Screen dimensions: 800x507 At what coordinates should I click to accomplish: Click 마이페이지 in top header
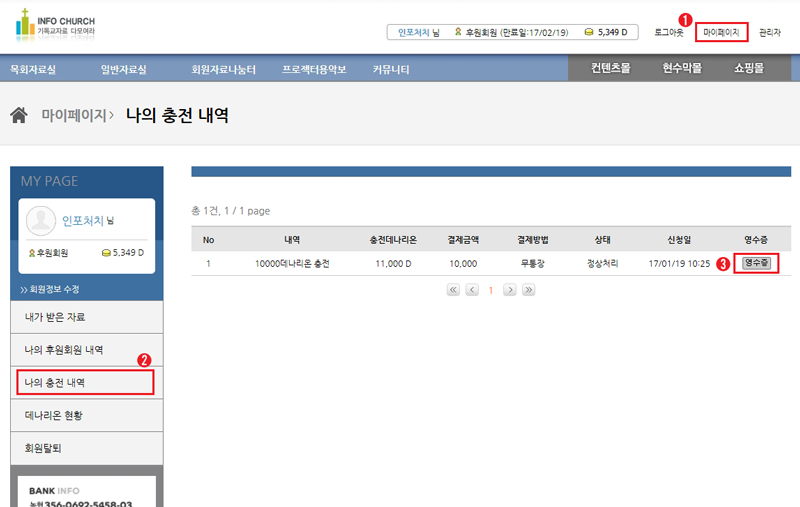click(721, 32)
